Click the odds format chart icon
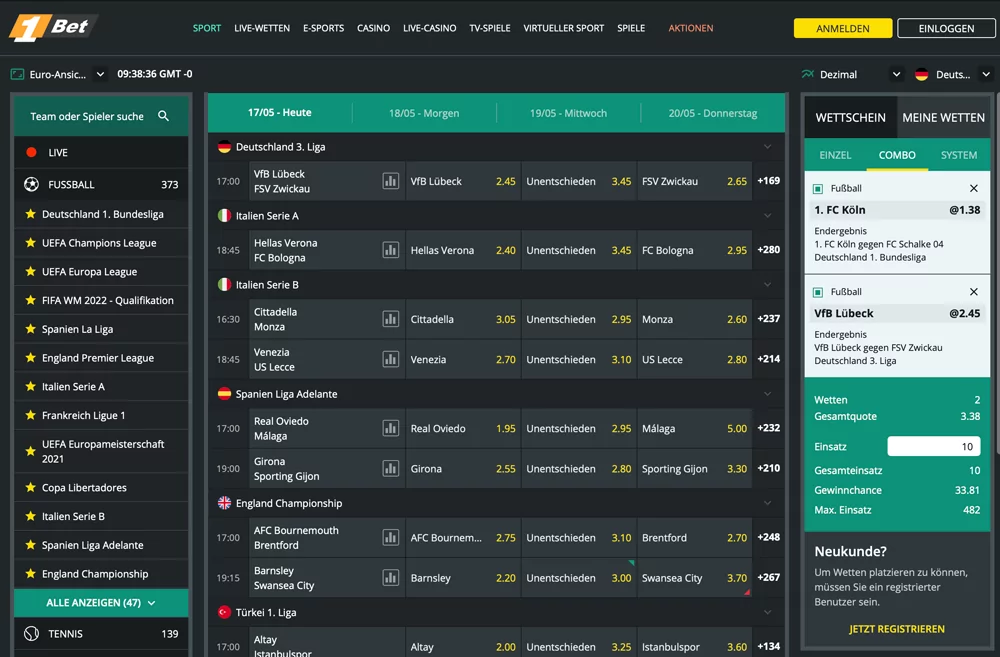 tap(807, 74)
